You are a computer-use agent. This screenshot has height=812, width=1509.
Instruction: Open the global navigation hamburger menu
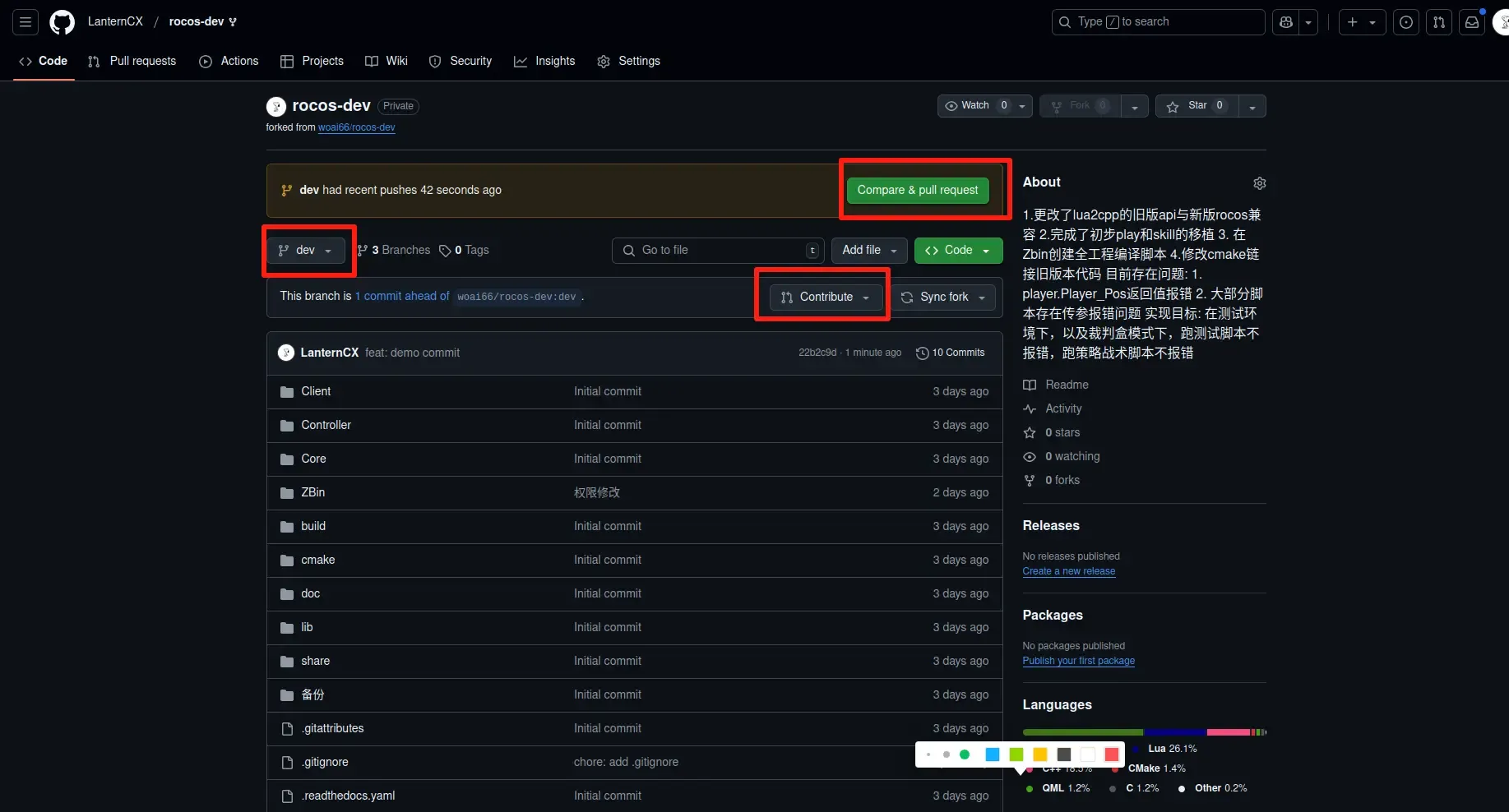(25, 22)
